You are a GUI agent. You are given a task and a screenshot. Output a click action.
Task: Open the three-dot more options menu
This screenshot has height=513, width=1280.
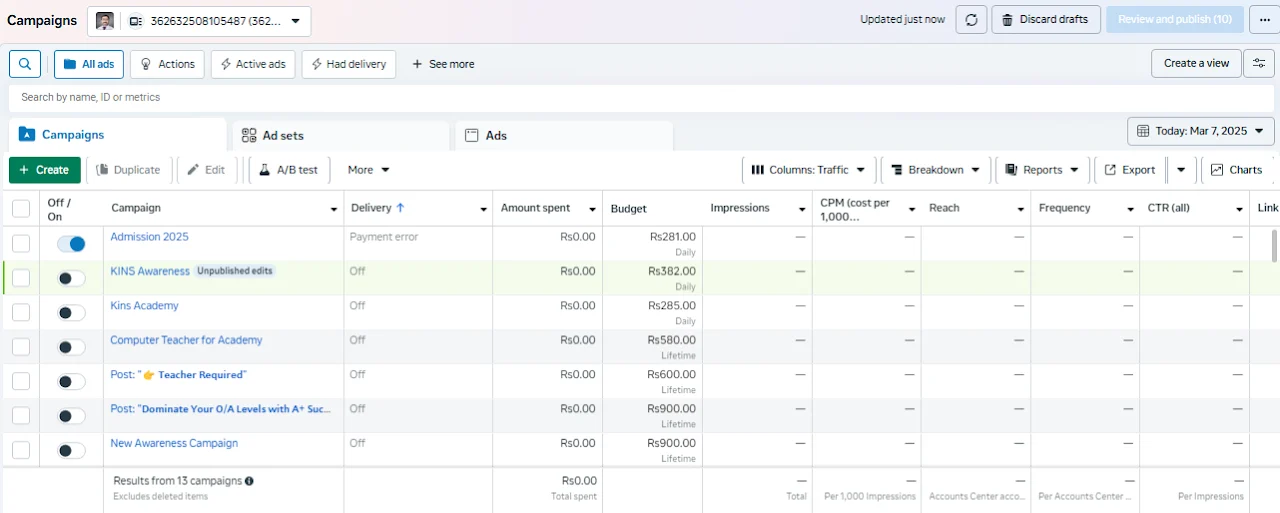(1265, 20)
